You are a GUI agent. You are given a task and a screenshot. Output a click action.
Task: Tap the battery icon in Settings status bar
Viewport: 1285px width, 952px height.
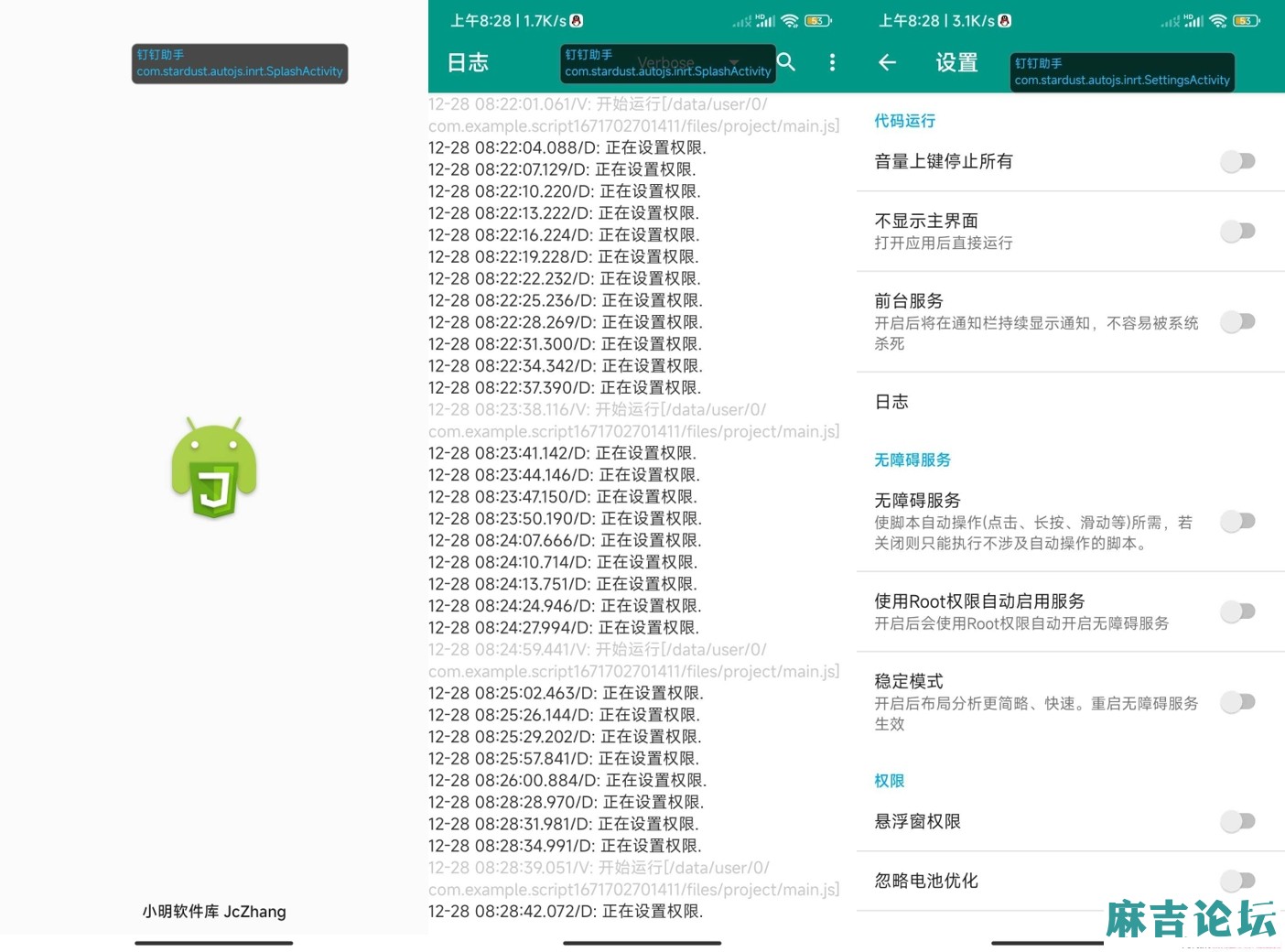point(1246,20)
